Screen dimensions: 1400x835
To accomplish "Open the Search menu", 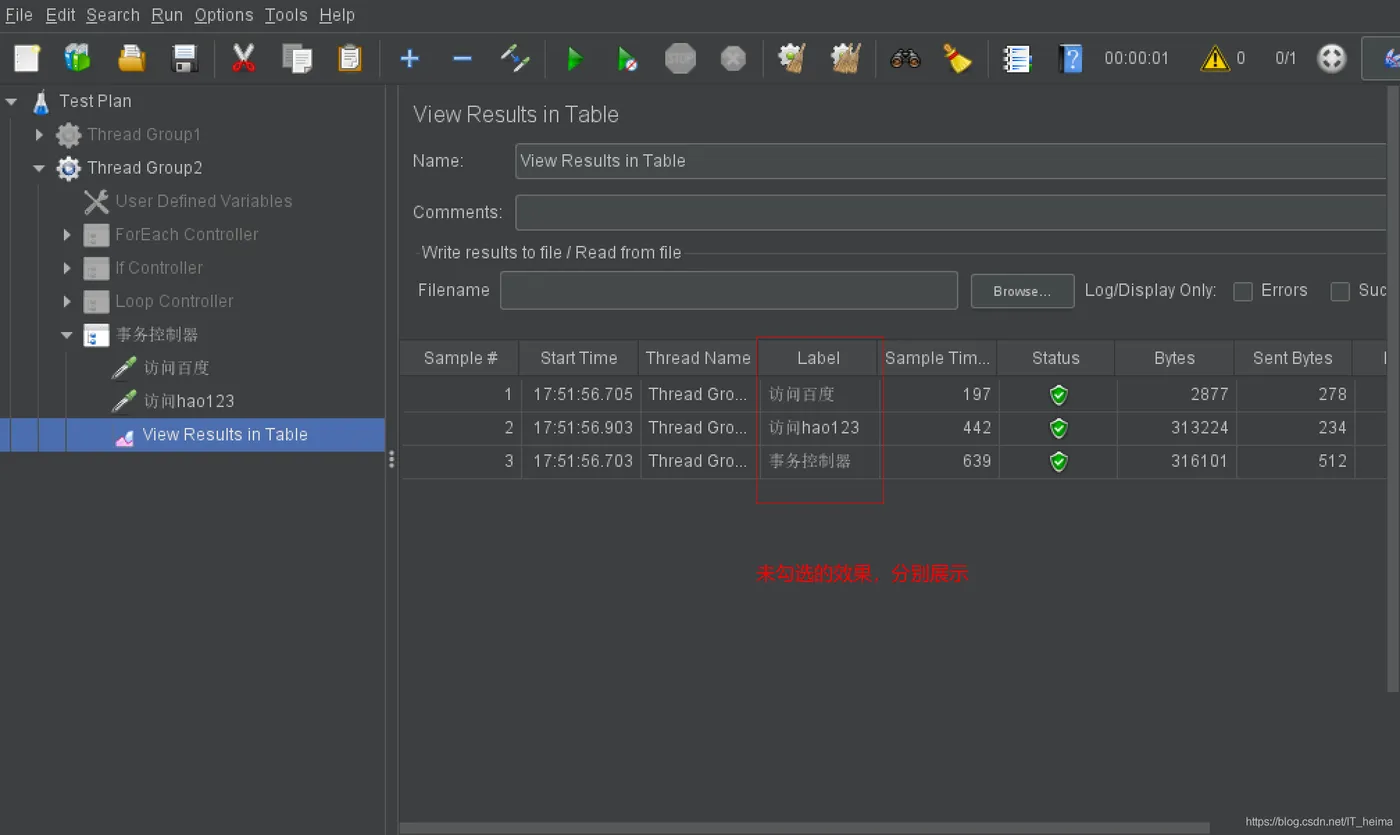I will 113,15.
